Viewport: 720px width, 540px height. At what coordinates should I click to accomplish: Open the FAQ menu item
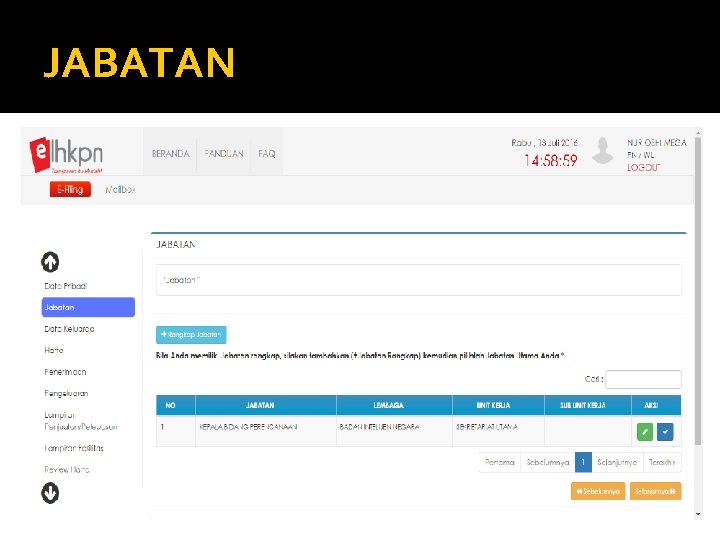click(267, 154)
